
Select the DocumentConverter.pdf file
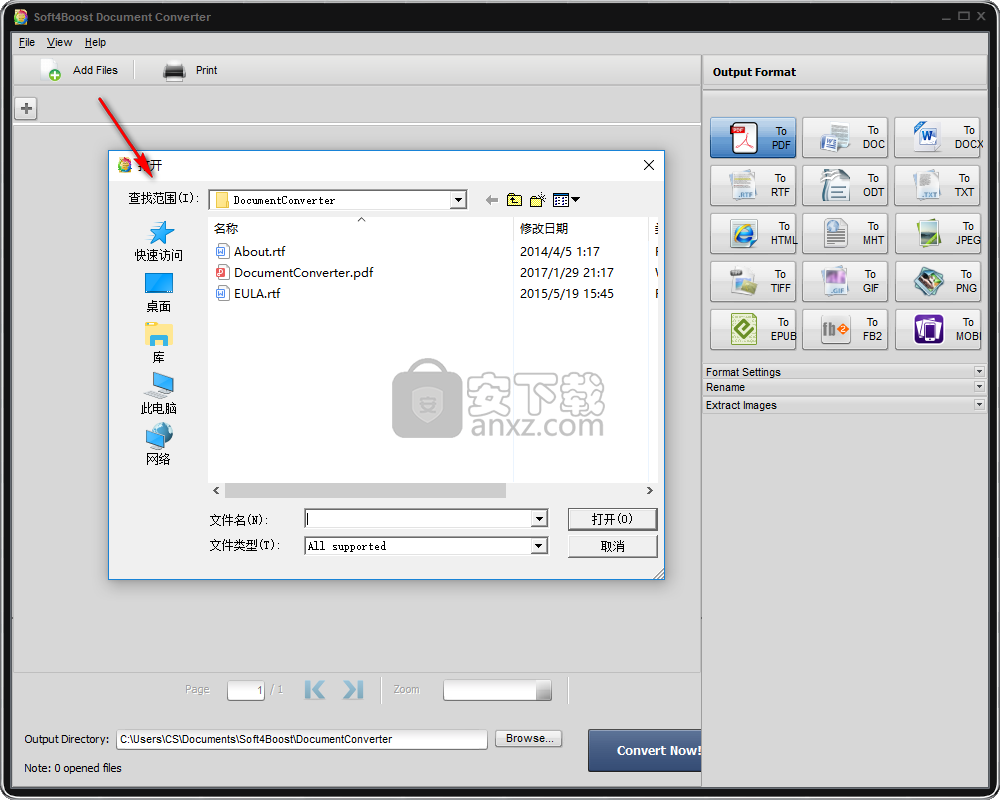295,272
